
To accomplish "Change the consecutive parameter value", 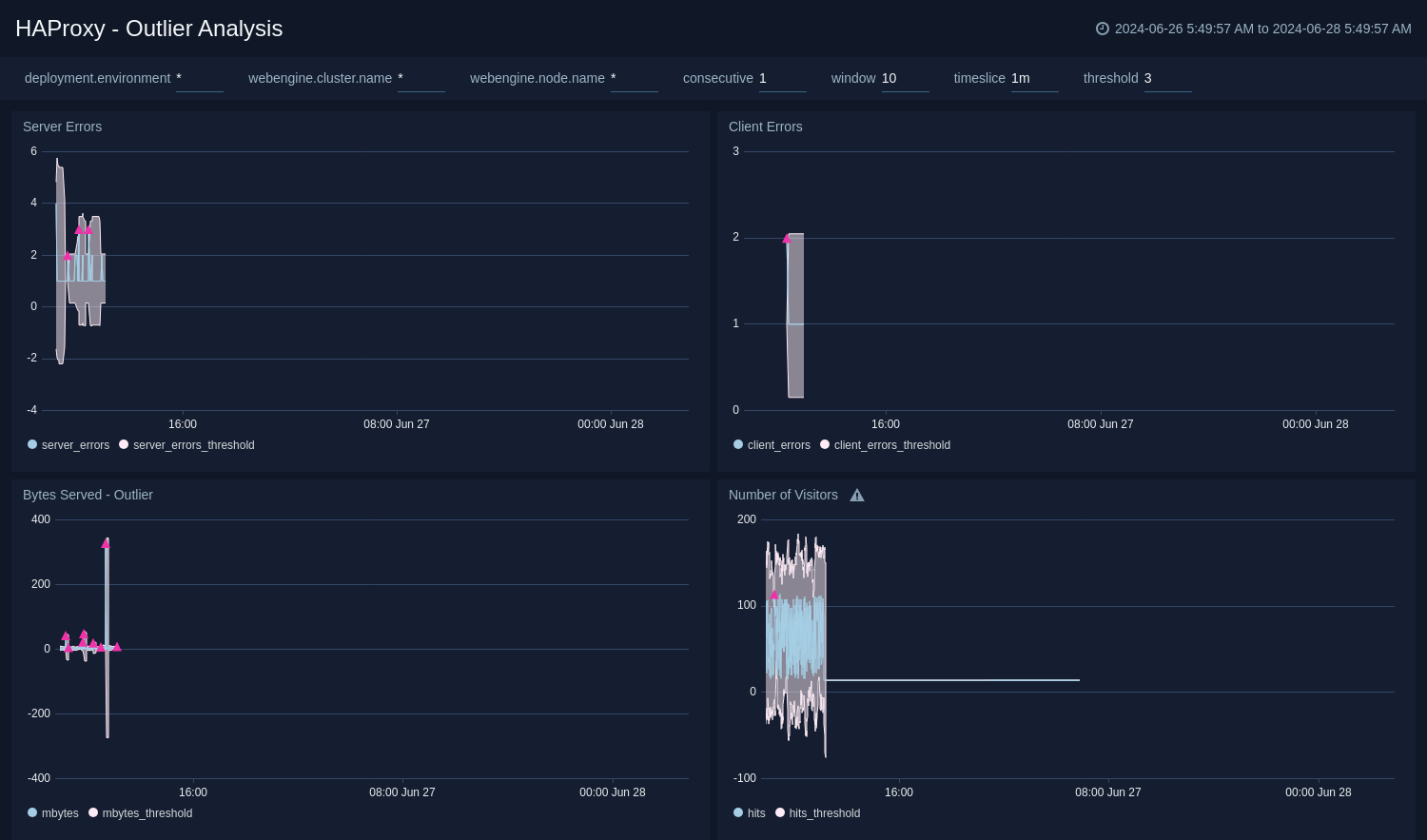I will pos(783,79).
